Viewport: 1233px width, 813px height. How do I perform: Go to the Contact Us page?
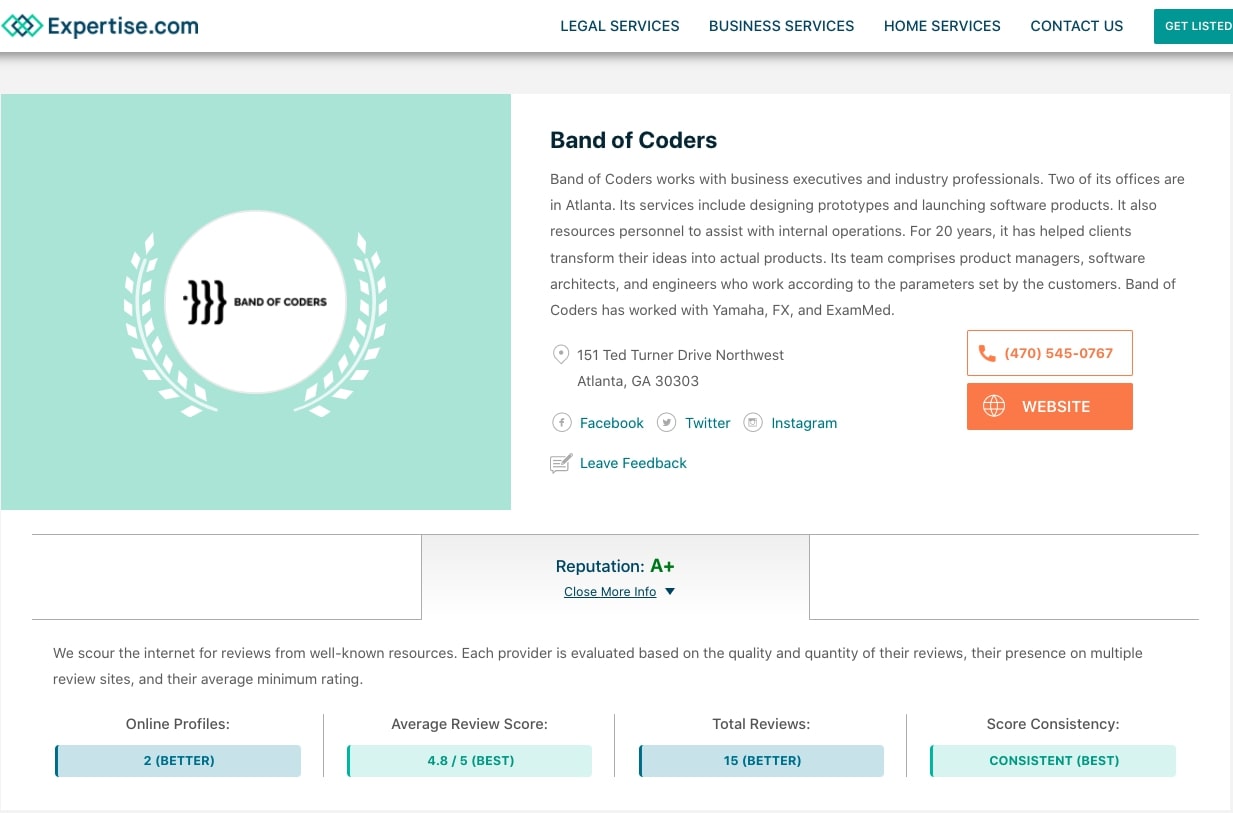(x=1076, y=26)
